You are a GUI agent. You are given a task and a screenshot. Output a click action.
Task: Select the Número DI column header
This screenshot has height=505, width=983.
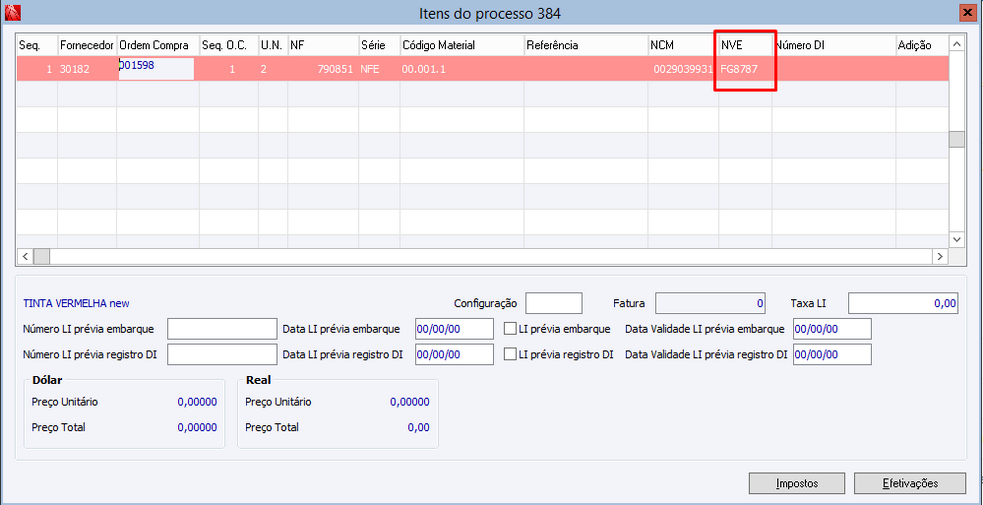(834, 45)
